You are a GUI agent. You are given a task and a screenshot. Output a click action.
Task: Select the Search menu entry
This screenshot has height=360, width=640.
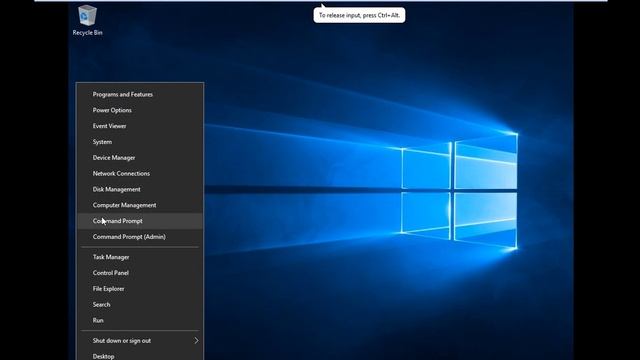click(140, 304)
